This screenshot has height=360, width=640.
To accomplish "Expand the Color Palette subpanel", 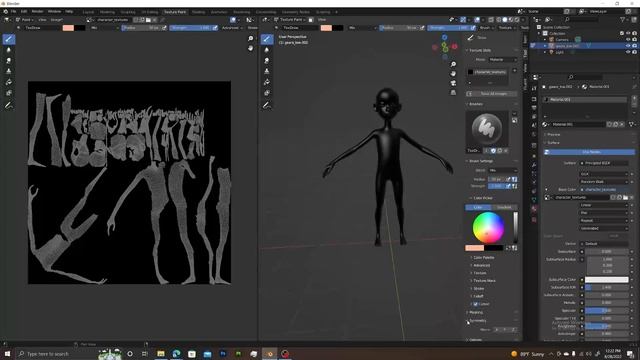I will pos(483,258).
